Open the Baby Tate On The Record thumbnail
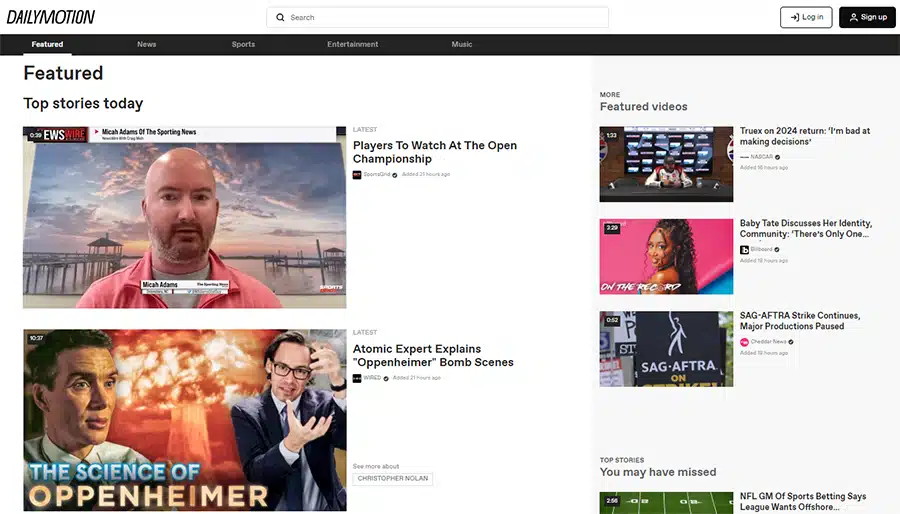This screenshot has width=900, height=514. pos(666,256)
